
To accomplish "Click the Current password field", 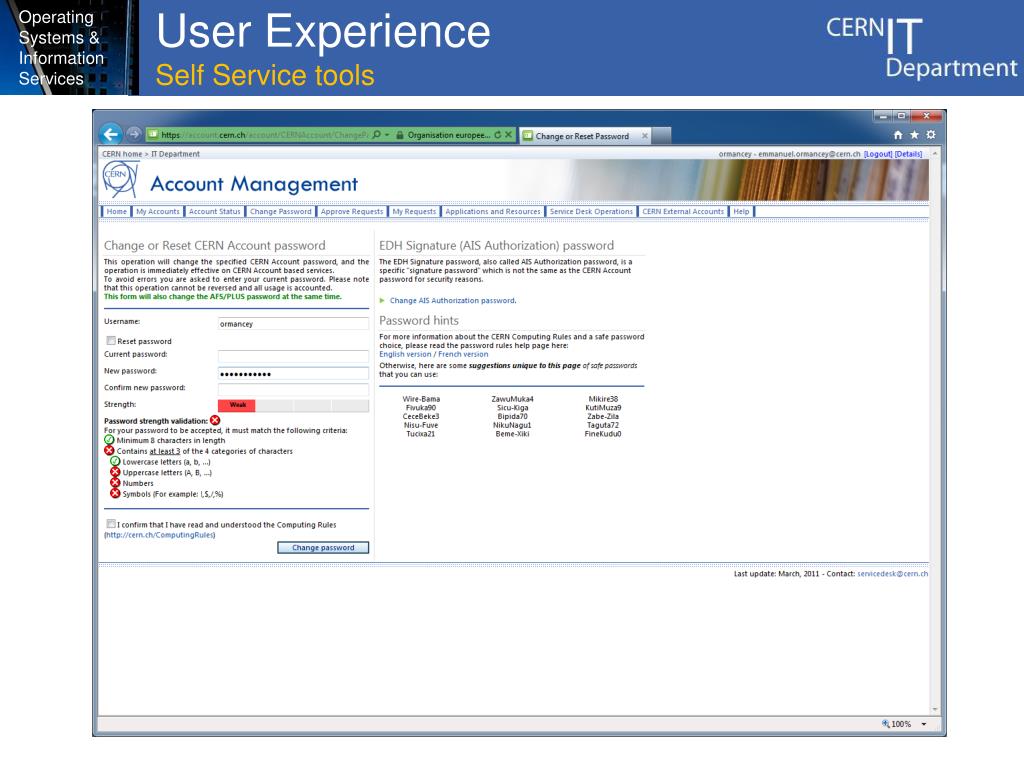I will click(293, 356).
